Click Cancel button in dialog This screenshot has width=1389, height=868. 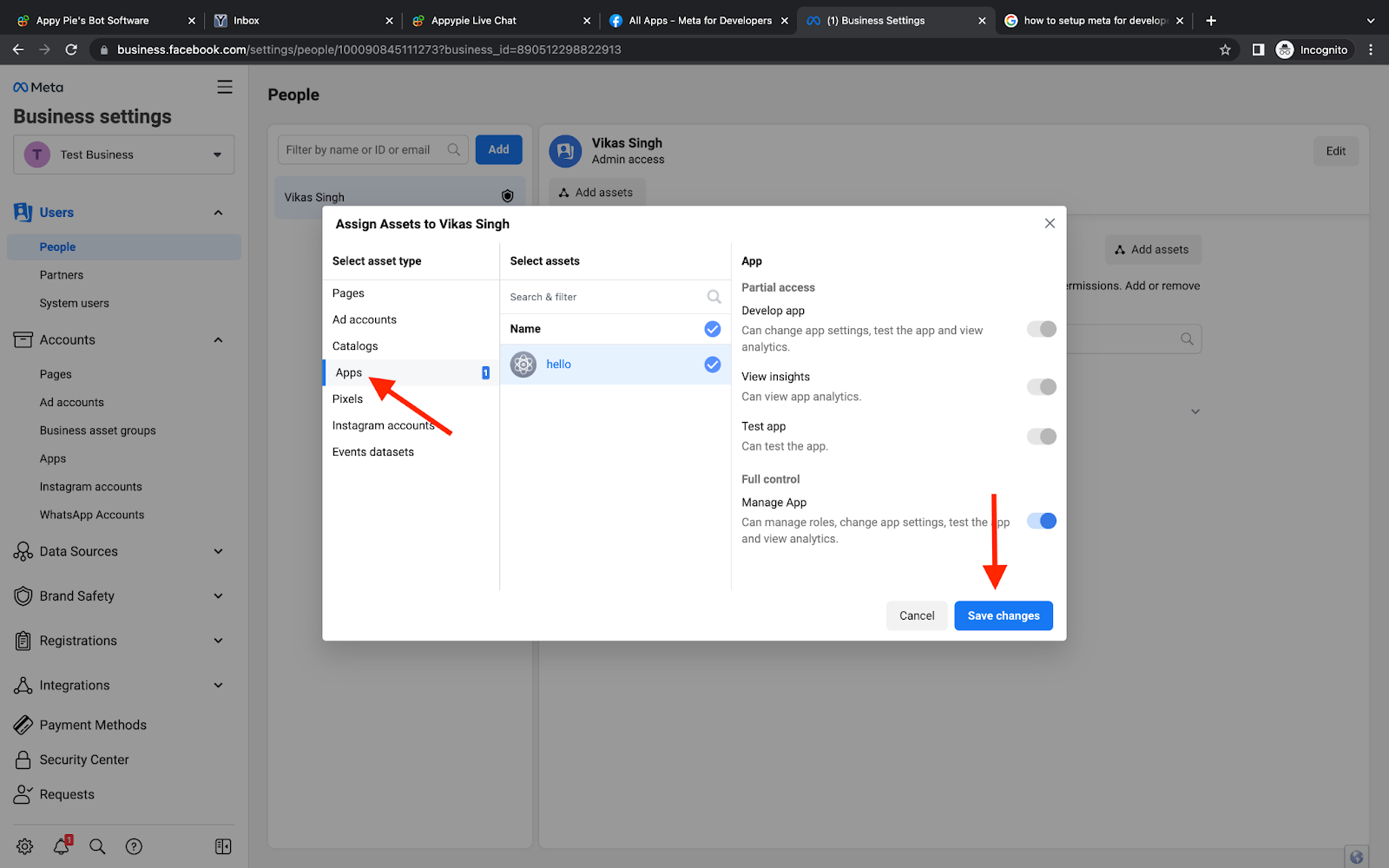(x=917, y=615)
